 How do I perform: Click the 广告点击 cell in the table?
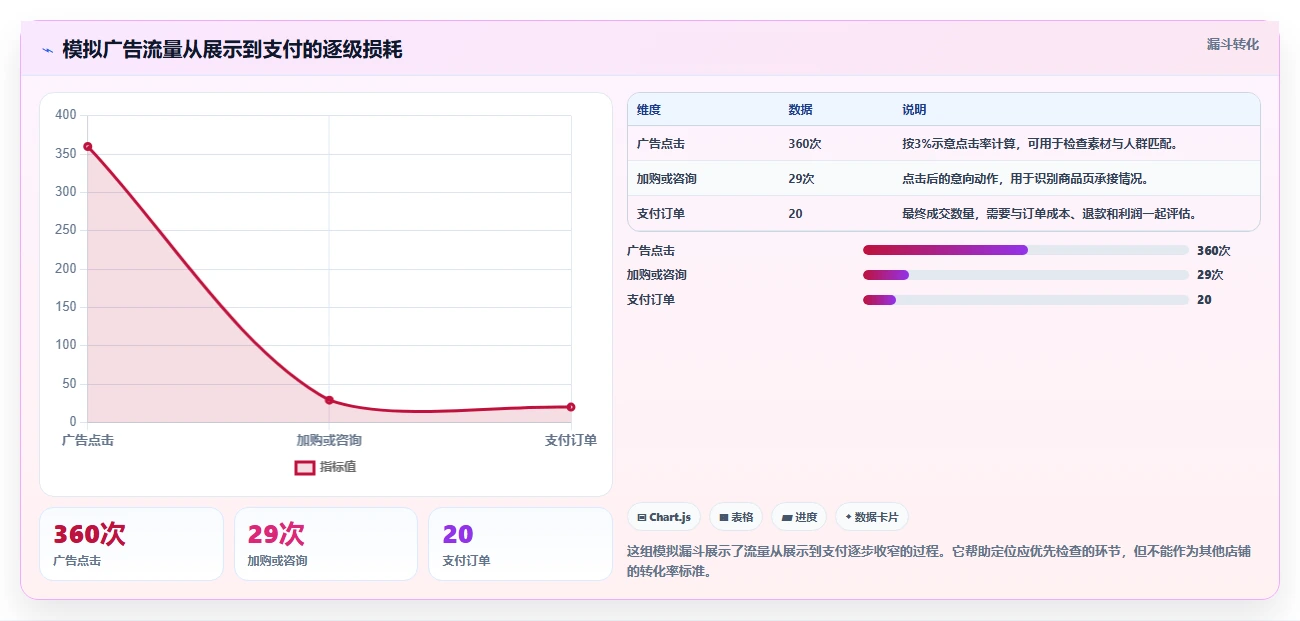[661, 144]
